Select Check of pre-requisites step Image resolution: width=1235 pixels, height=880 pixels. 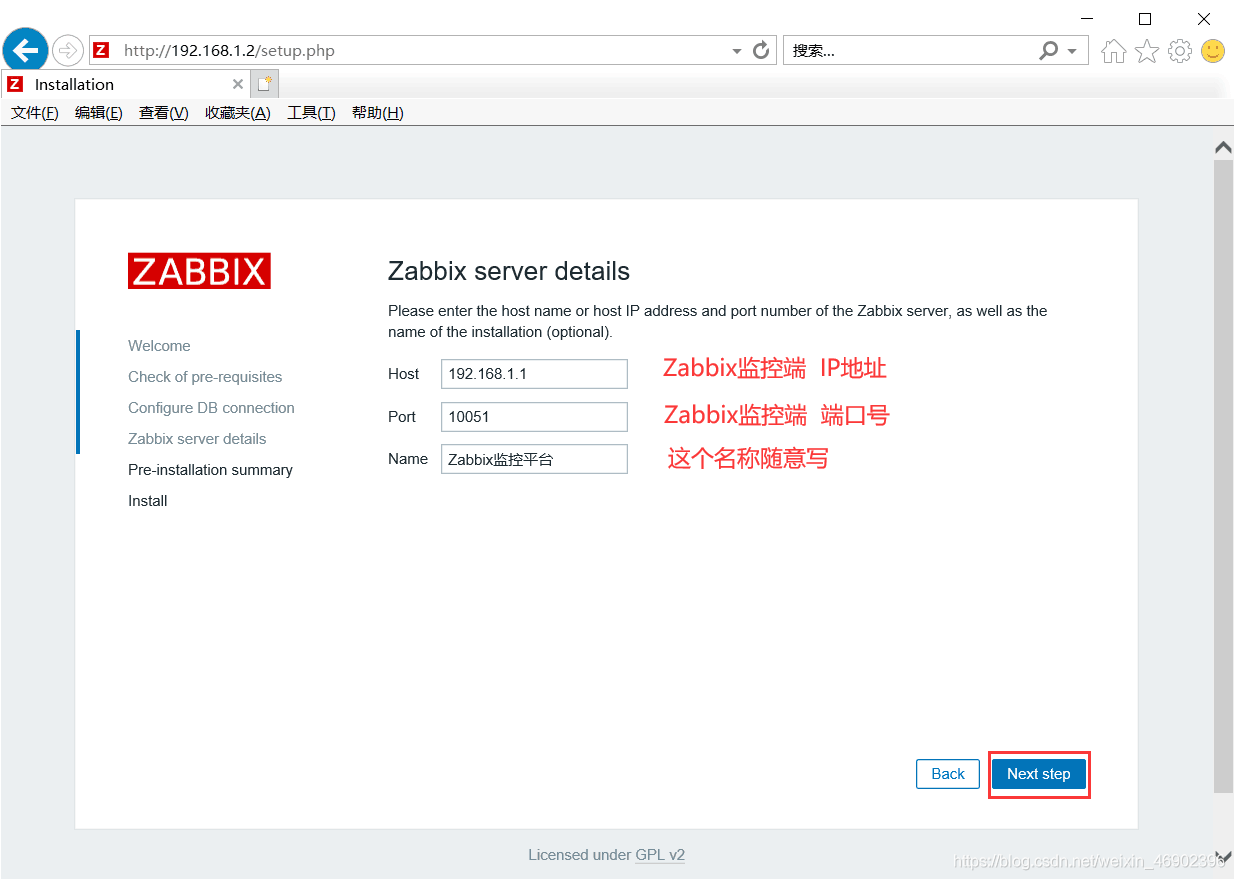point(205,377)
